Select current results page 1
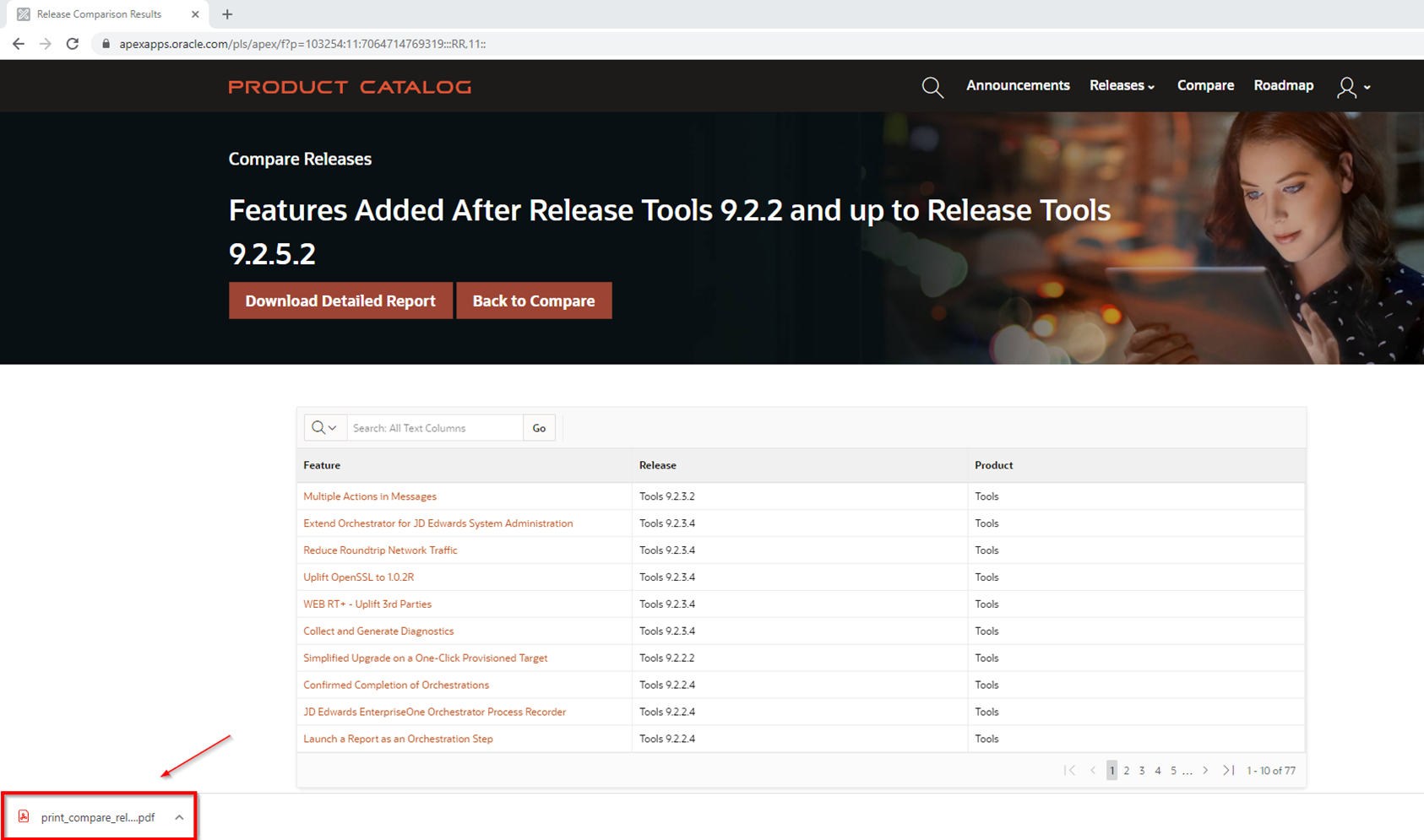The image size is (1424, 840). point(1111,770)
